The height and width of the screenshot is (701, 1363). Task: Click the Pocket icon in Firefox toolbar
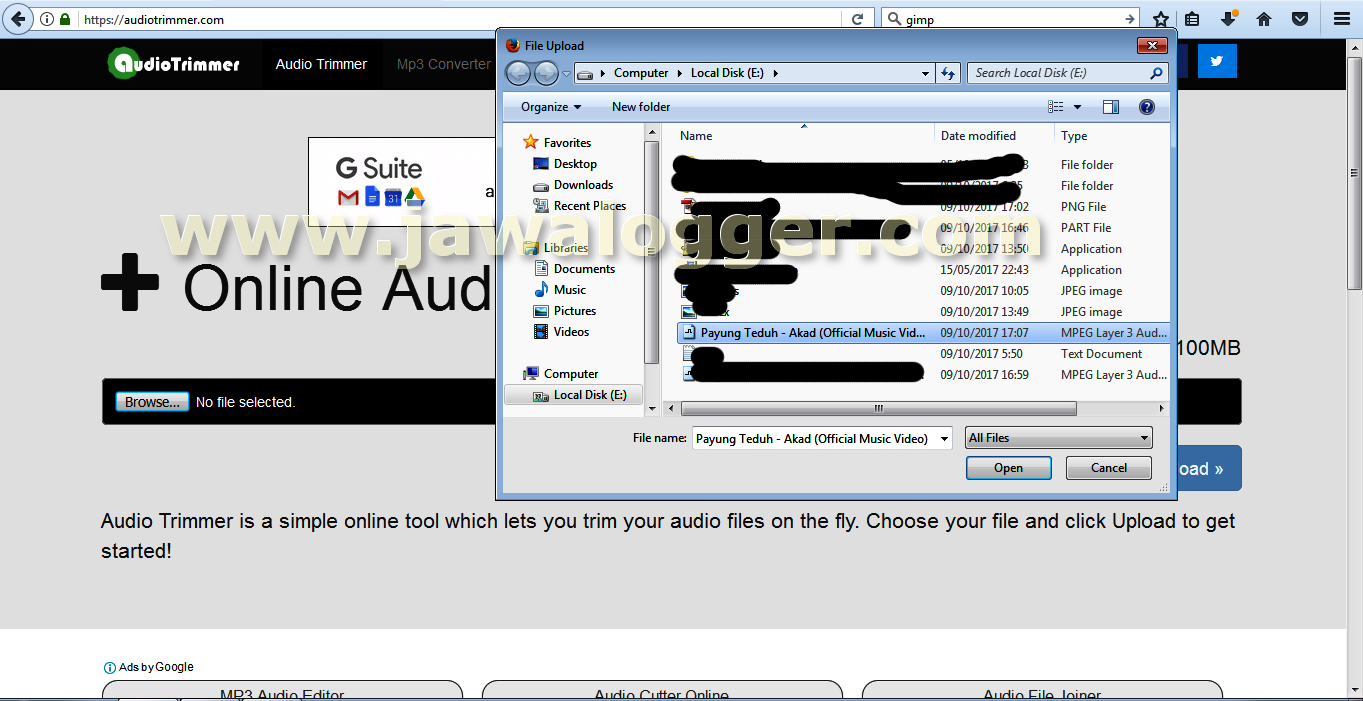pyautogui.click(x=1300, y=19)
